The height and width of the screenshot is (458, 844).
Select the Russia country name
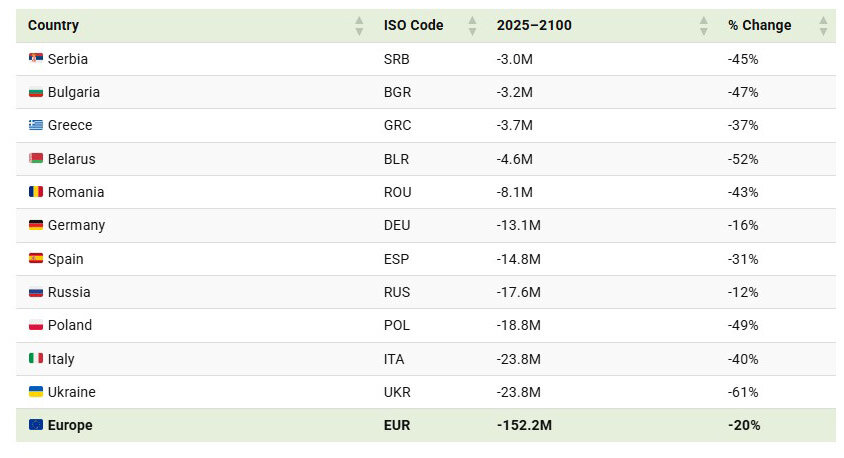point(69,292)
